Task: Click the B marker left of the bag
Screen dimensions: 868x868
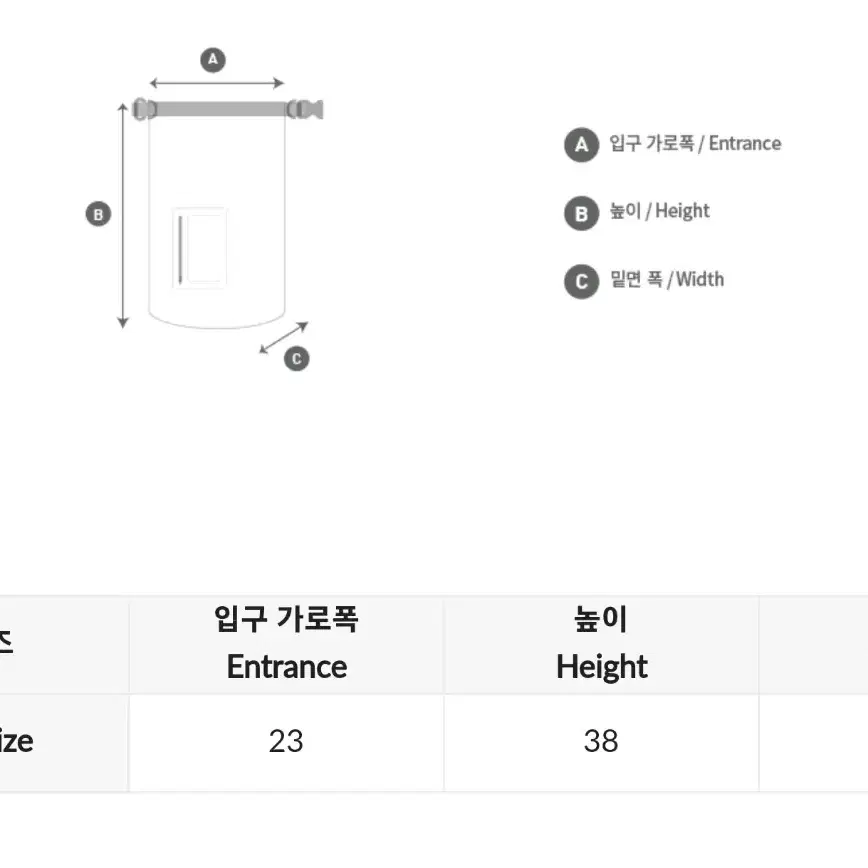Action: pos(99,214)
